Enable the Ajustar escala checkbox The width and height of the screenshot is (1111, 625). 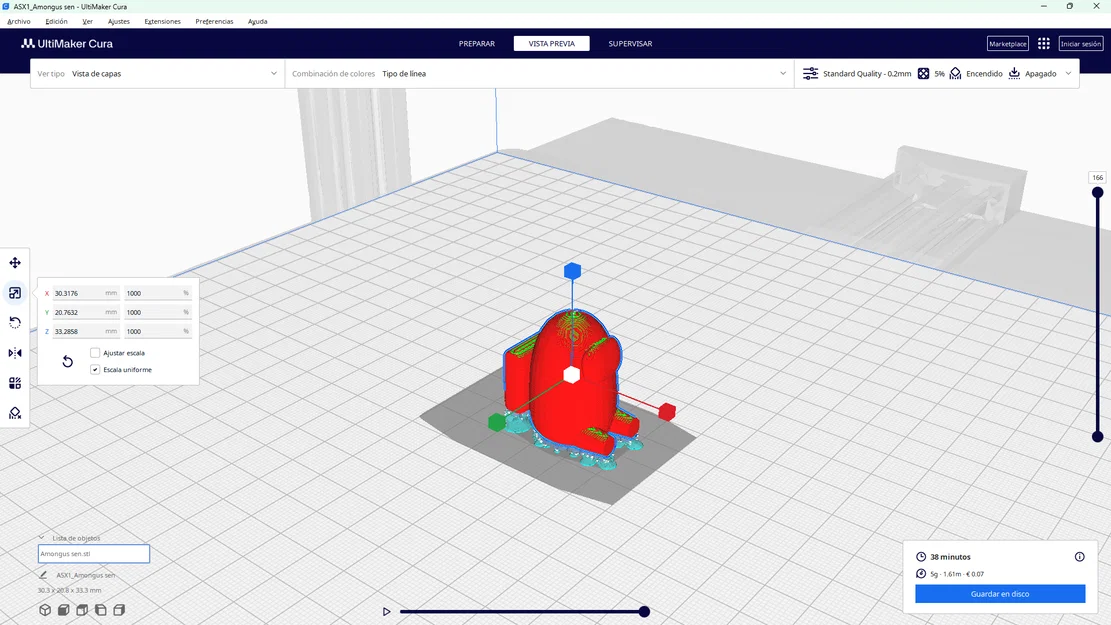(x=95, y=353)
